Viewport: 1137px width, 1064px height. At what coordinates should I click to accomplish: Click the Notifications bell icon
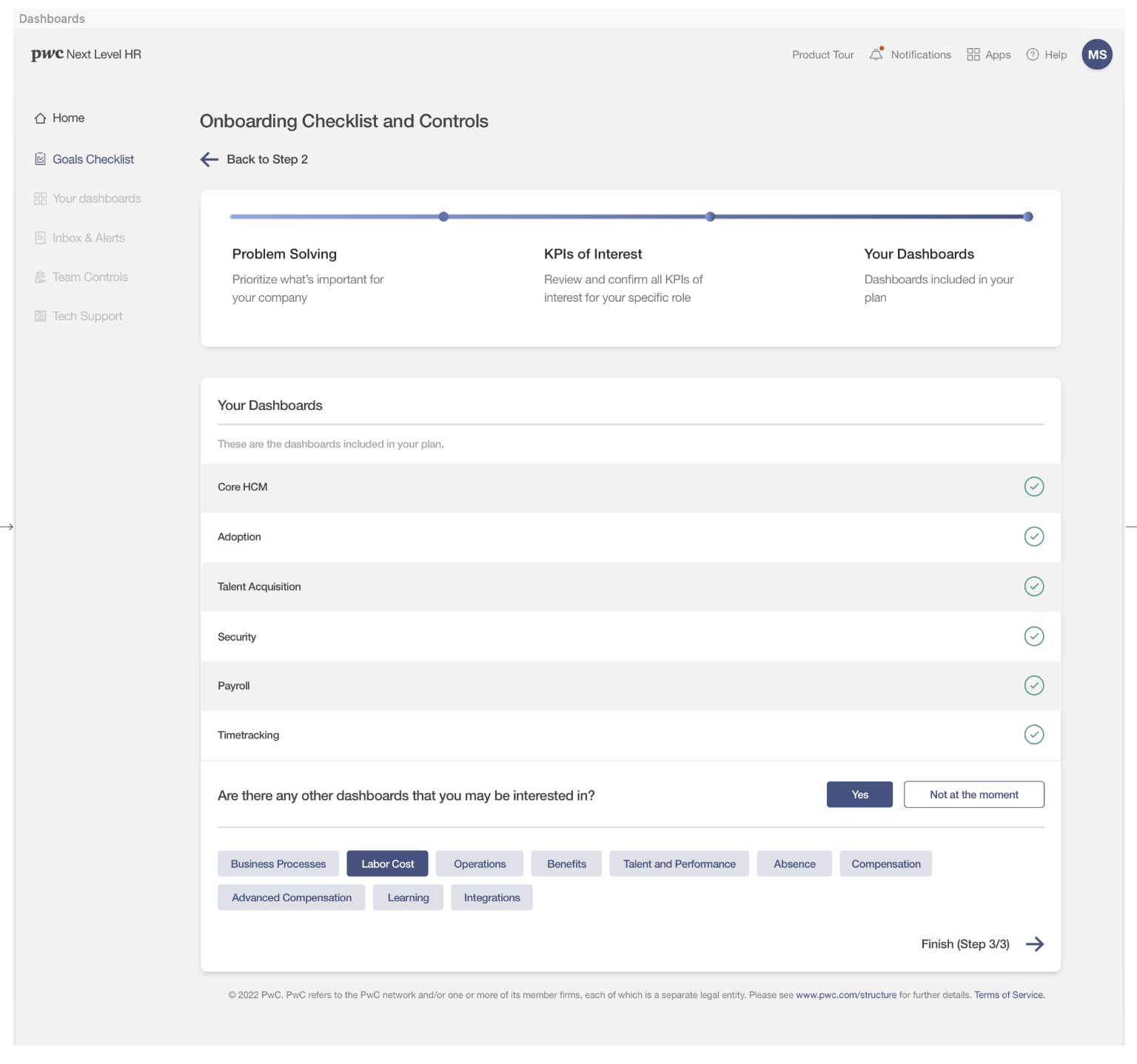(876, 54)
